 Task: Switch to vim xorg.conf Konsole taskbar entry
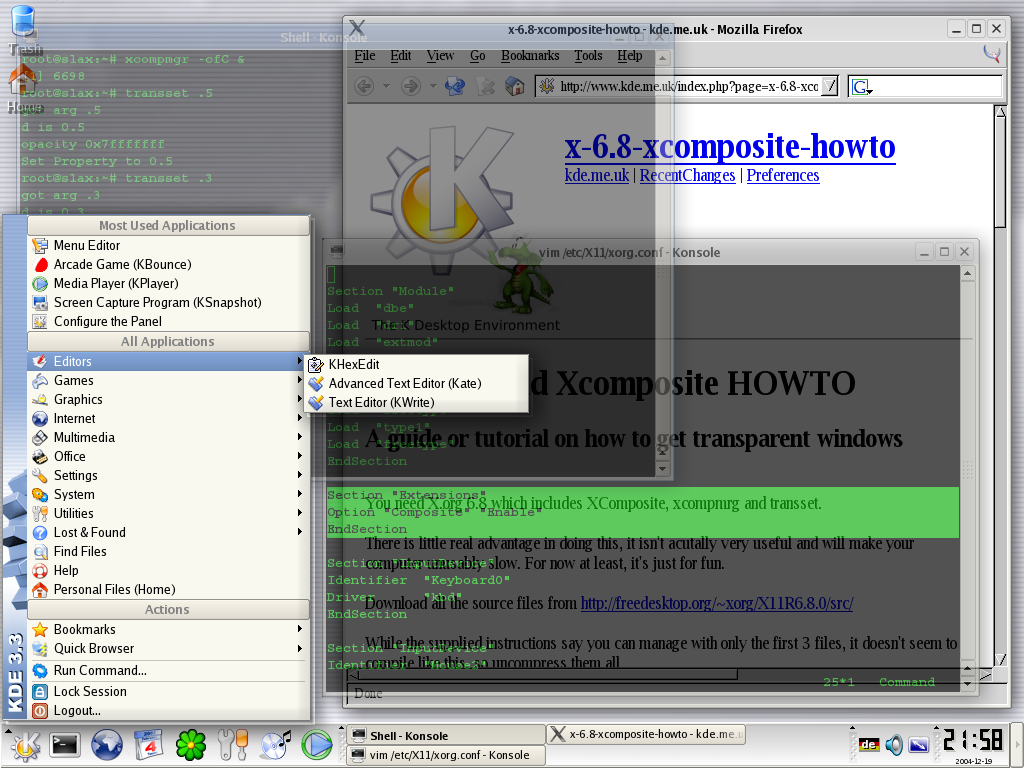point(446,755)
